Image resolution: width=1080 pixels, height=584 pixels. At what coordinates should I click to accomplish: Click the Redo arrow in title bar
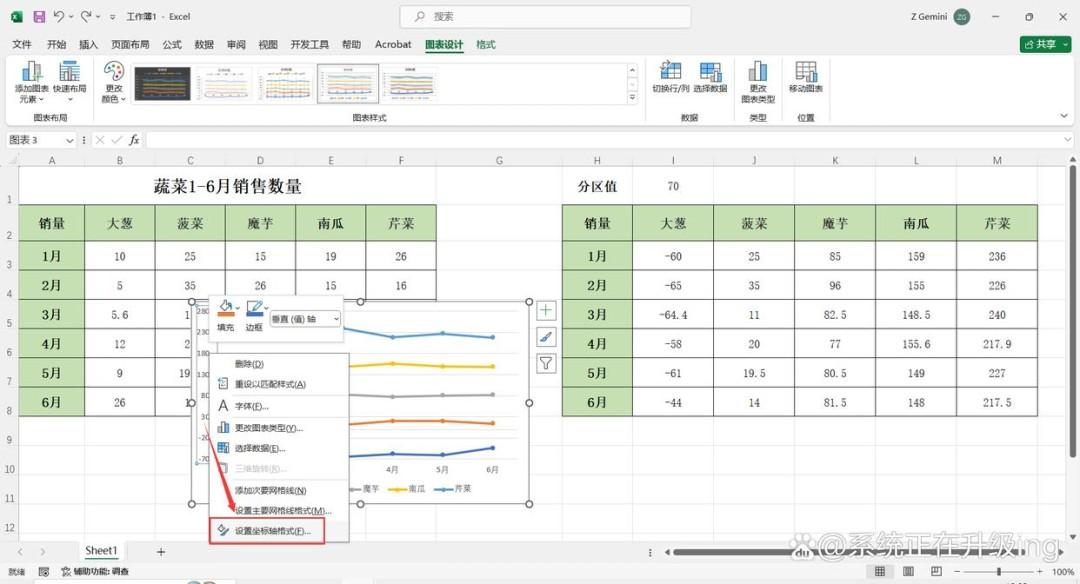tap(86, 17)
